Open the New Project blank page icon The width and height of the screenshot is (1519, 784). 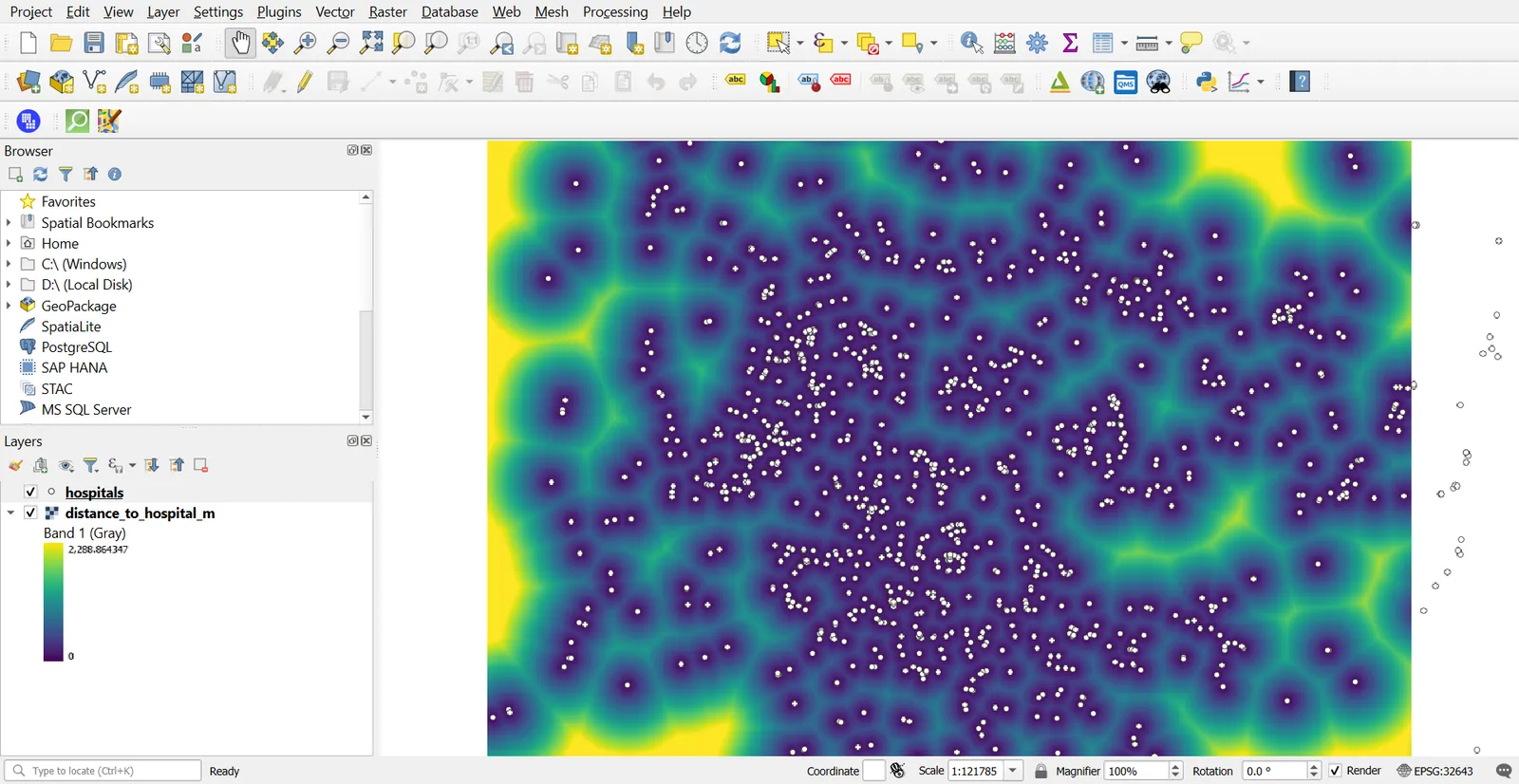pos(28,43)
